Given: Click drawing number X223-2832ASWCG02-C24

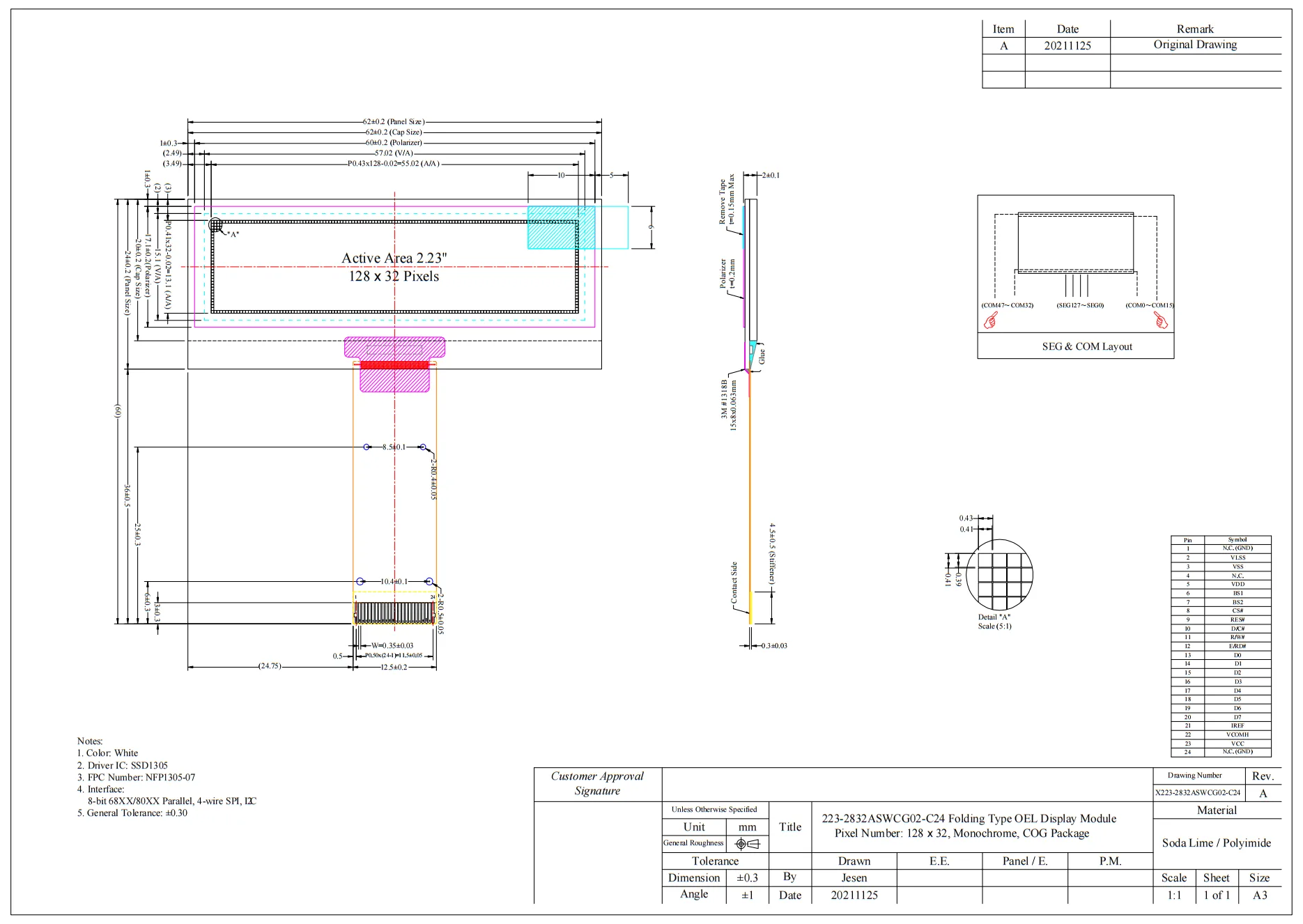Looking at the screenshot, I should 1198,793.
